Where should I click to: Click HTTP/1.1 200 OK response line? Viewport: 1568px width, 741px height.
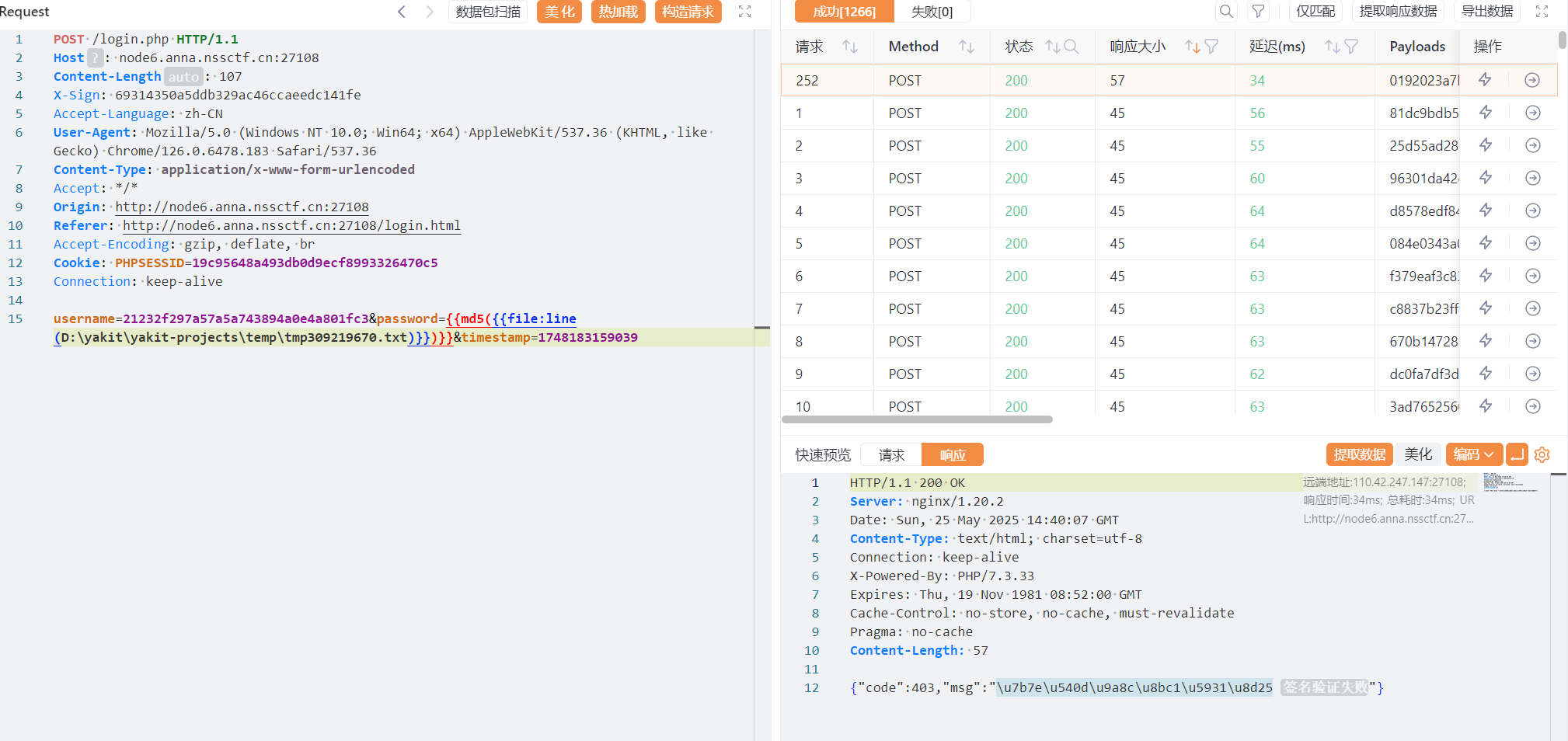point(908,482)
